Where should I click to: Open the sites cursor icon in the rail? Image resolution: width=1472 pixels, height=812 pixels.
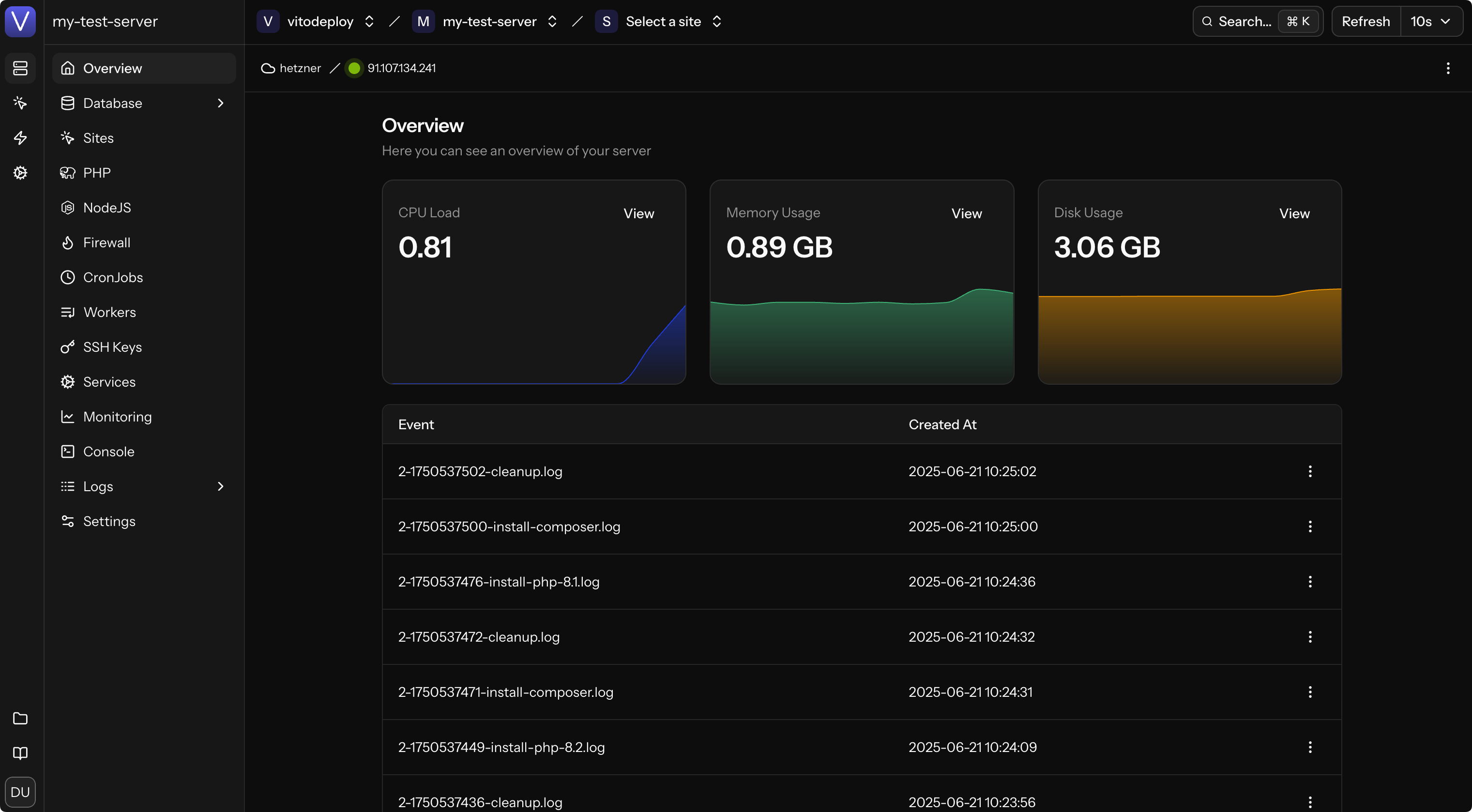20,103
